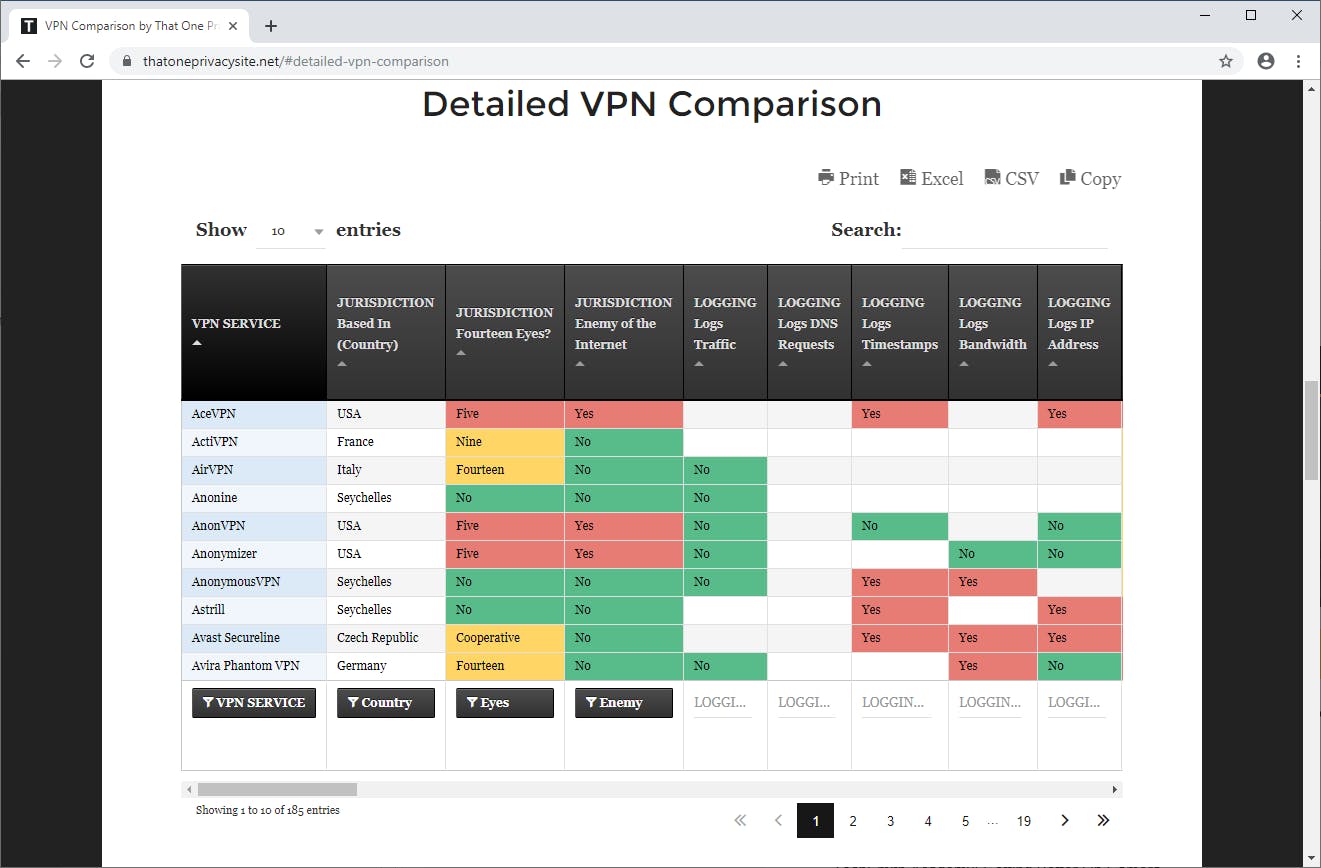Click the AnonVPN row name

pos(219,526)
